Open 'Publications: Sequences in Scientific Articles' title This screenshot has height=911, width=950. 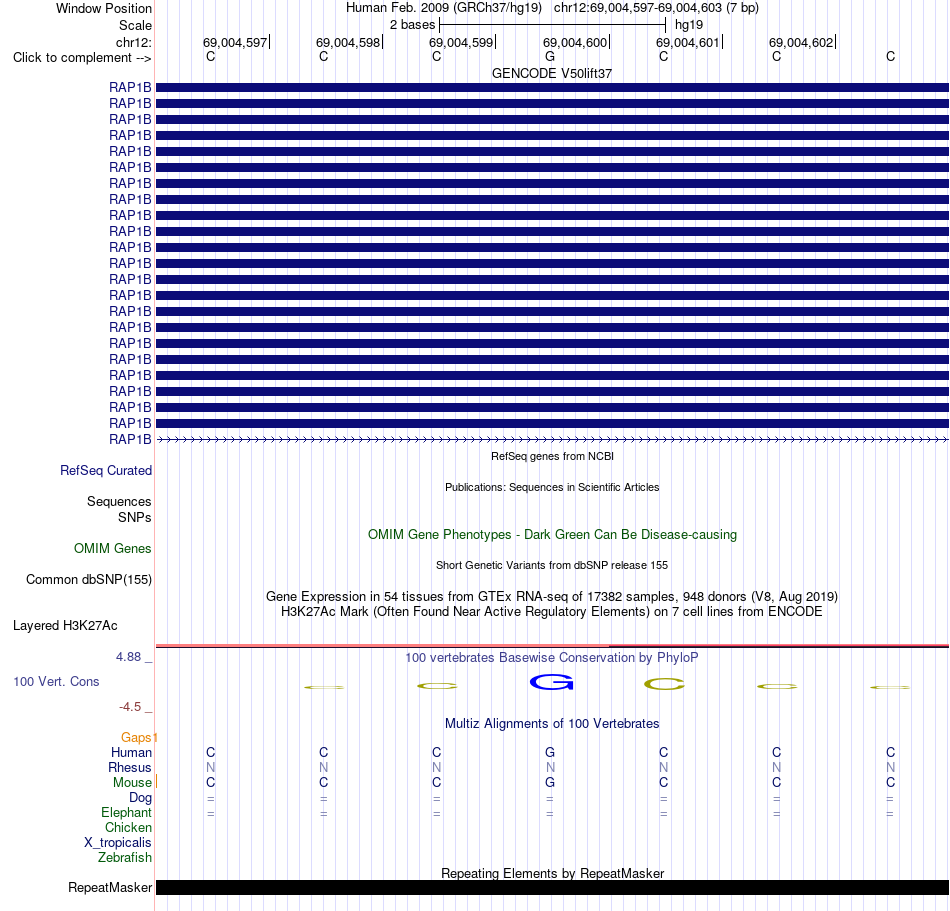point(552,487)
